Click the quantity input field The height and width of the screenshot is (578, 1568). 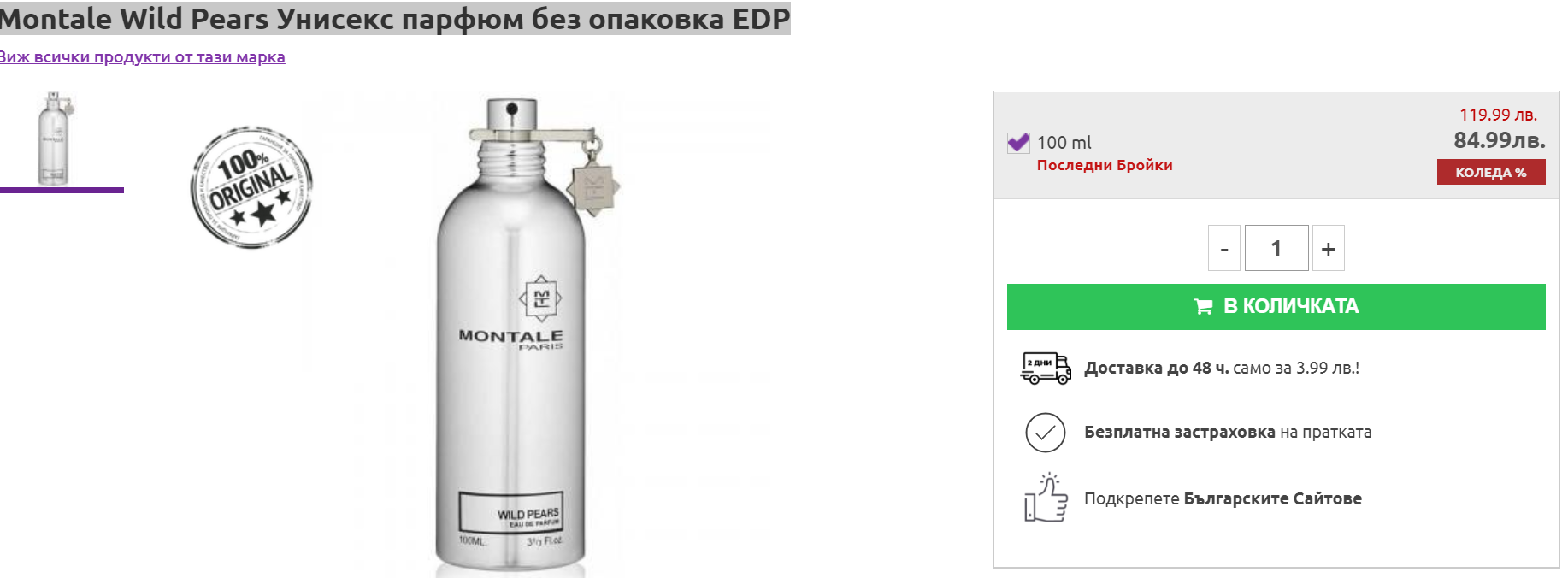(1276, 248)
